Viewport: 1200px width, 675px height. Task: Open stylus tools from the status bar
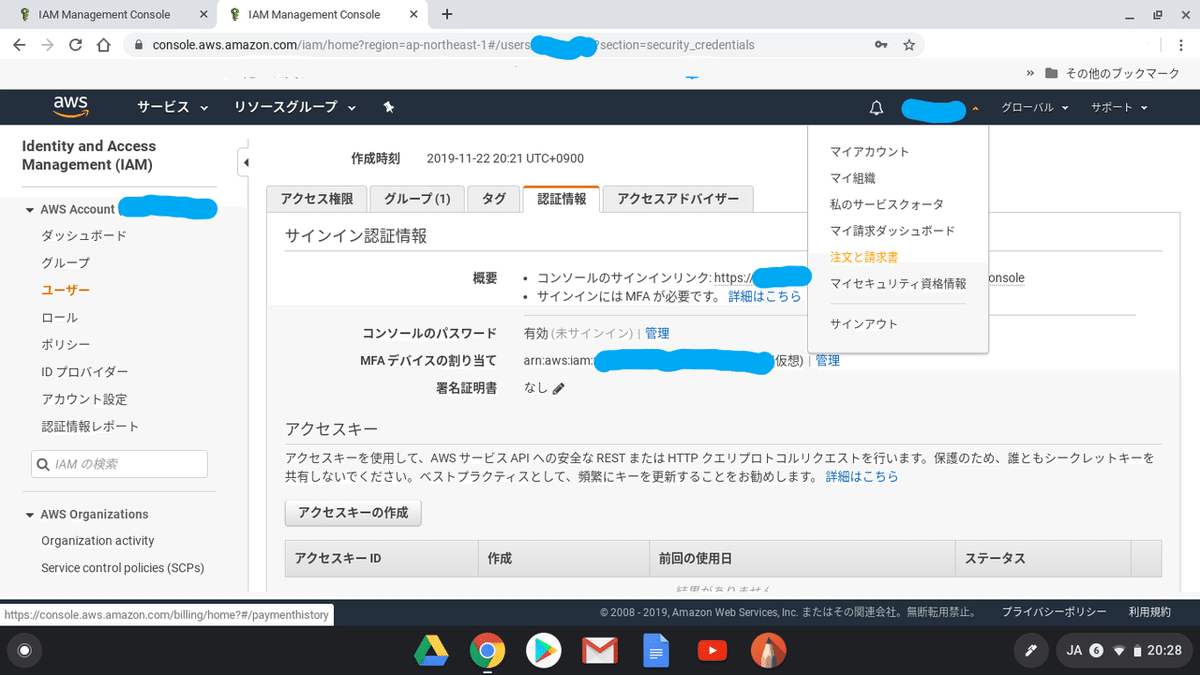tap(1031, 650)
